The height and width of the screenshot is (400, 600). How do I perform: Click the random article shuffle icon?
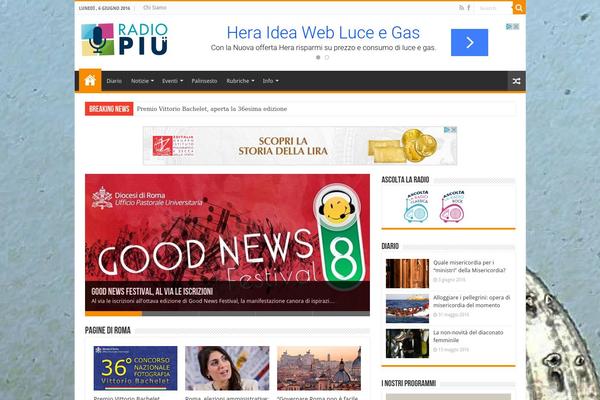pos(516,81)
